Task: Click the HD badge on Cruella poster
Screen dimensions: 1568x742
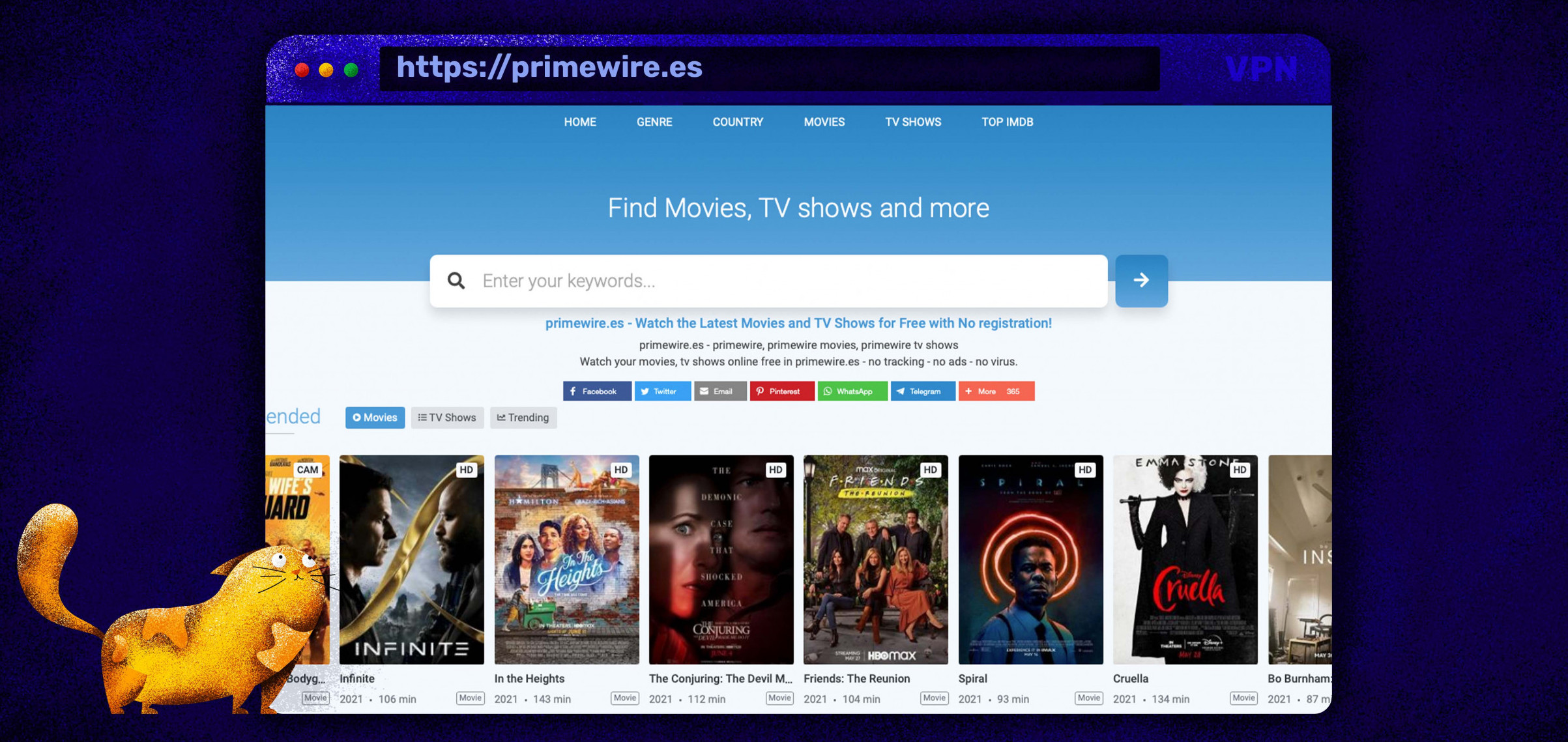Action: point(1240,470)
